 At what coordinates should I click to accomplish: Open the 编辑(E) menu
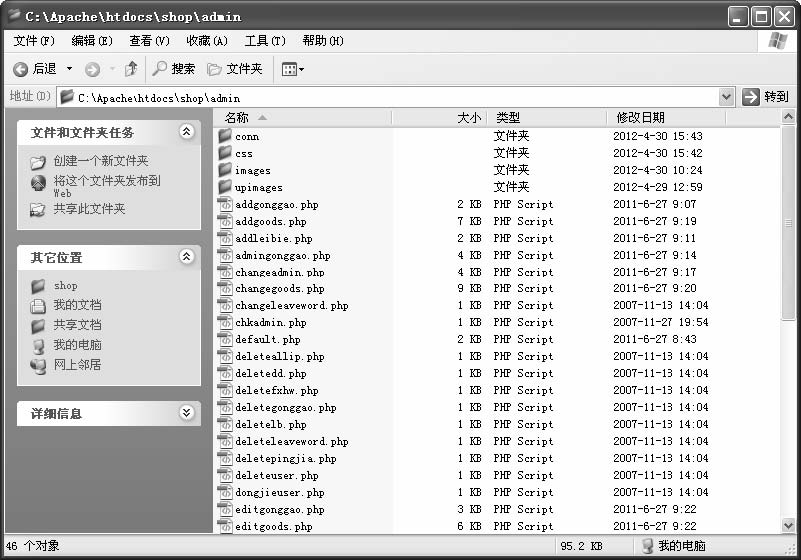click(x=92, y=41)
